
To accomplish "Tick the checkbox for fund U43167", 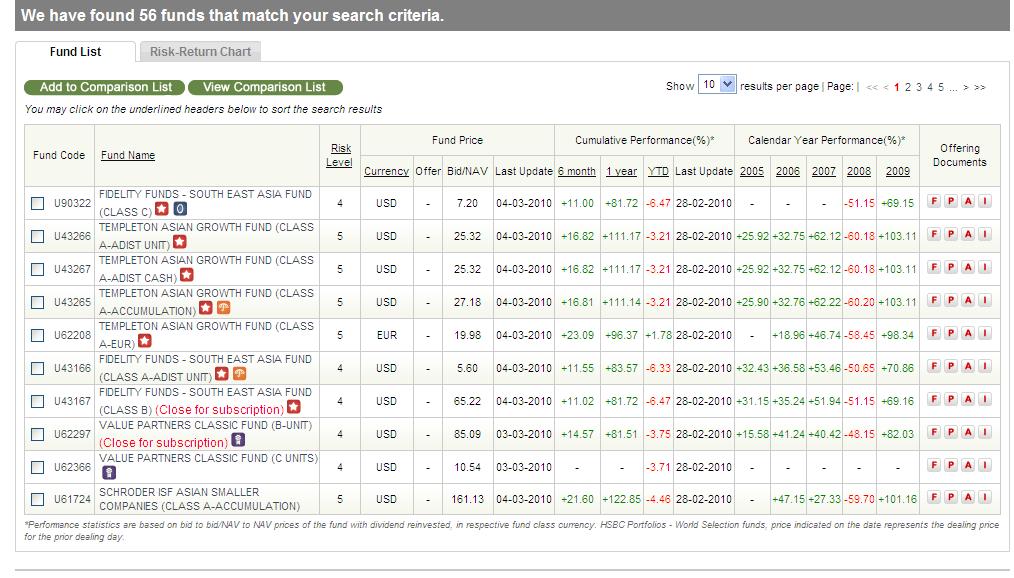I will [x=38, y=401].
